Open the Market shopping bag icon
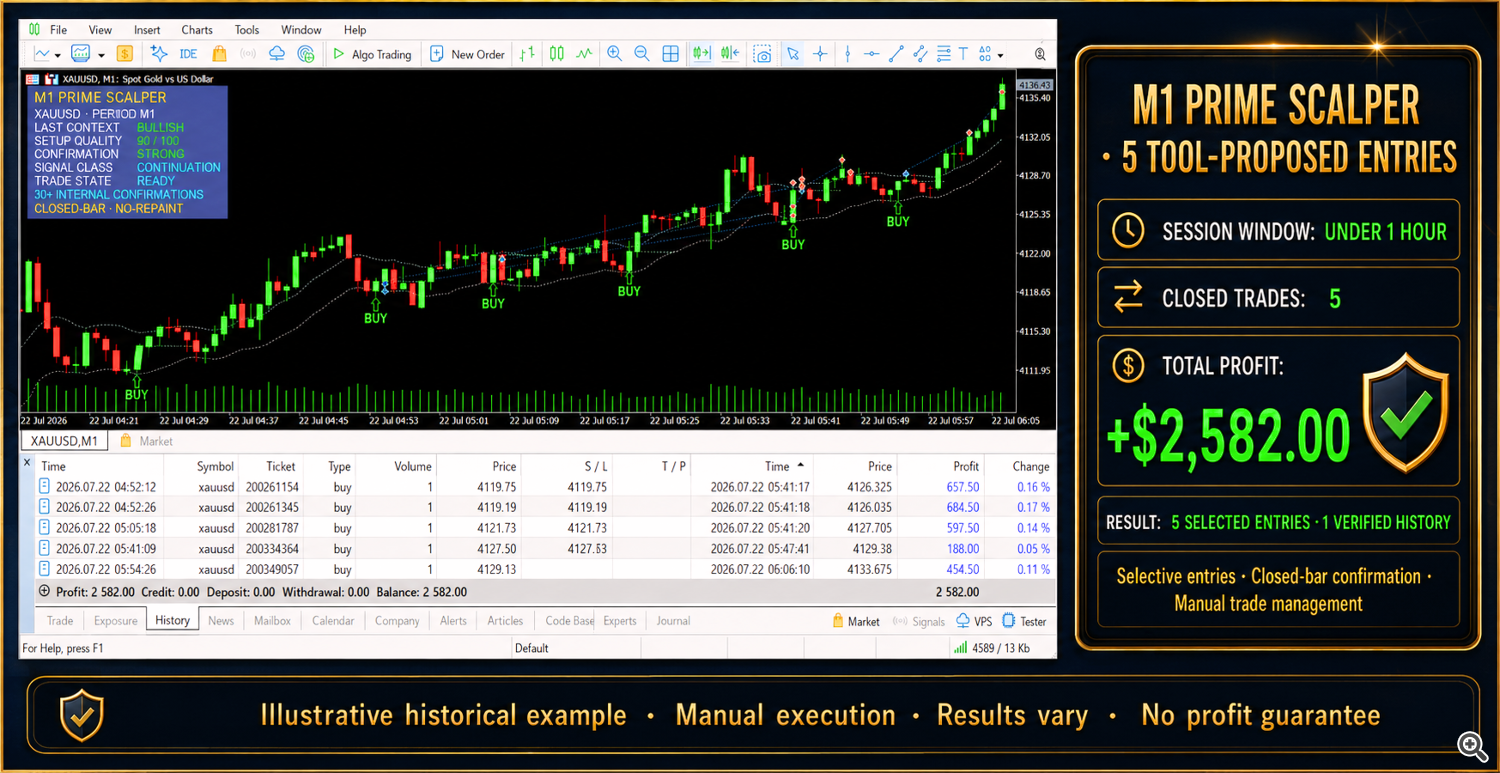This screenshot has width=1500, height=773. tap(219, 54)
